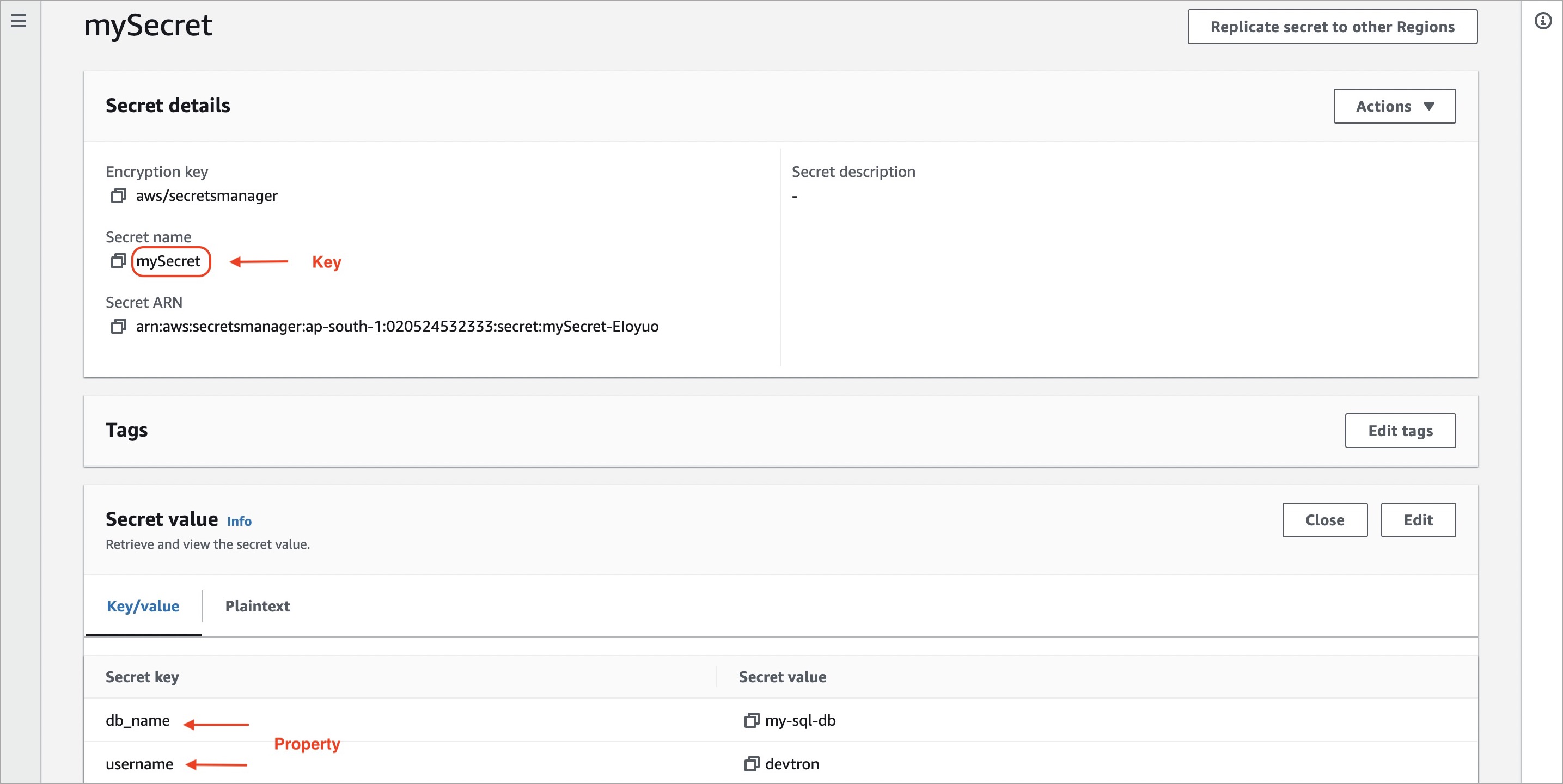Image resolution: width=1563 pixels, height=784 pixels.
Task: Click Replicate secret to other Regions
Action: (1332, 27)
